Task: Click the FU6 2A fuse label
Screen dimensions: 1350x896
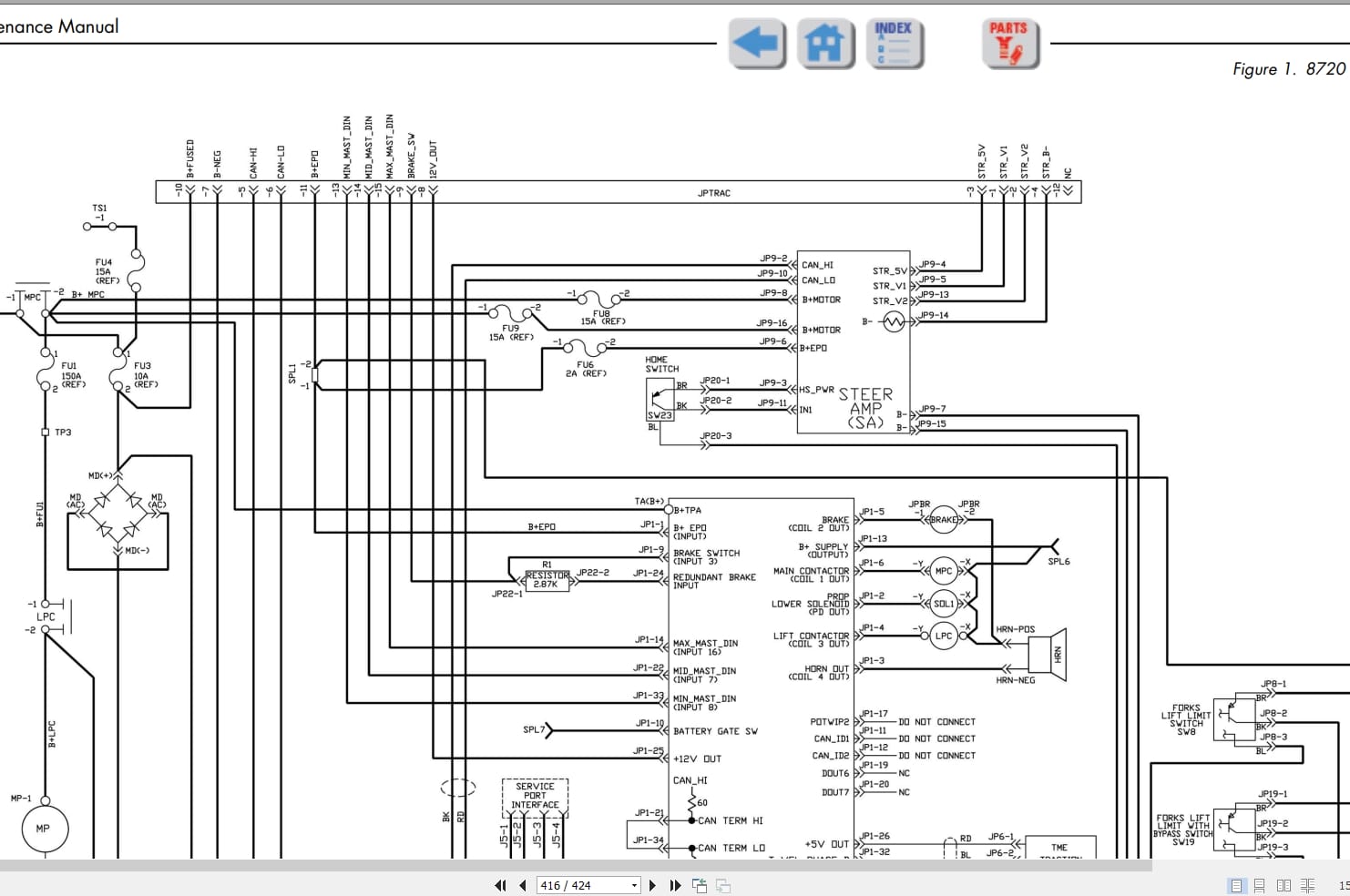Action: [x=585, y=369]
